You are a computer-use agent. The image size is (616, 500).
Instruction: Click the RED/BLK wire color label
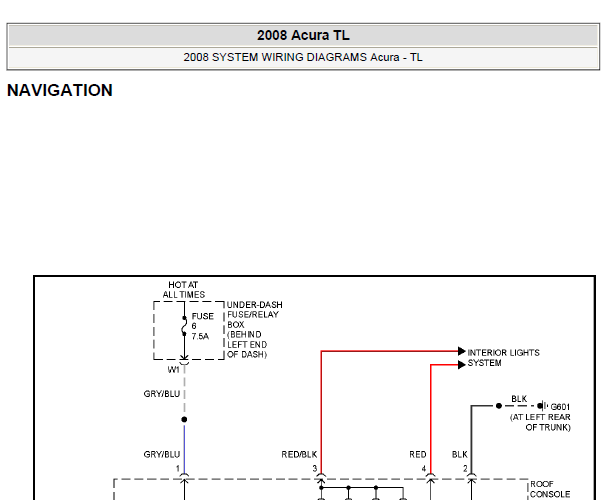[x=299, y=454]
